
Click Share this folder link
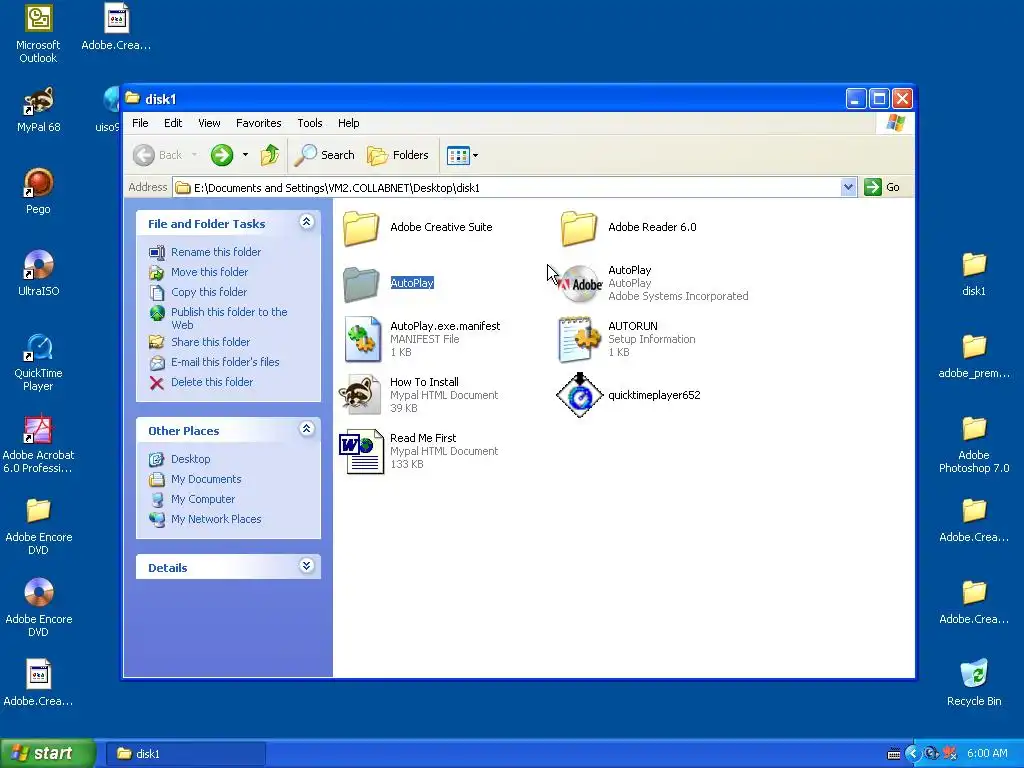[x=210, y=342]
